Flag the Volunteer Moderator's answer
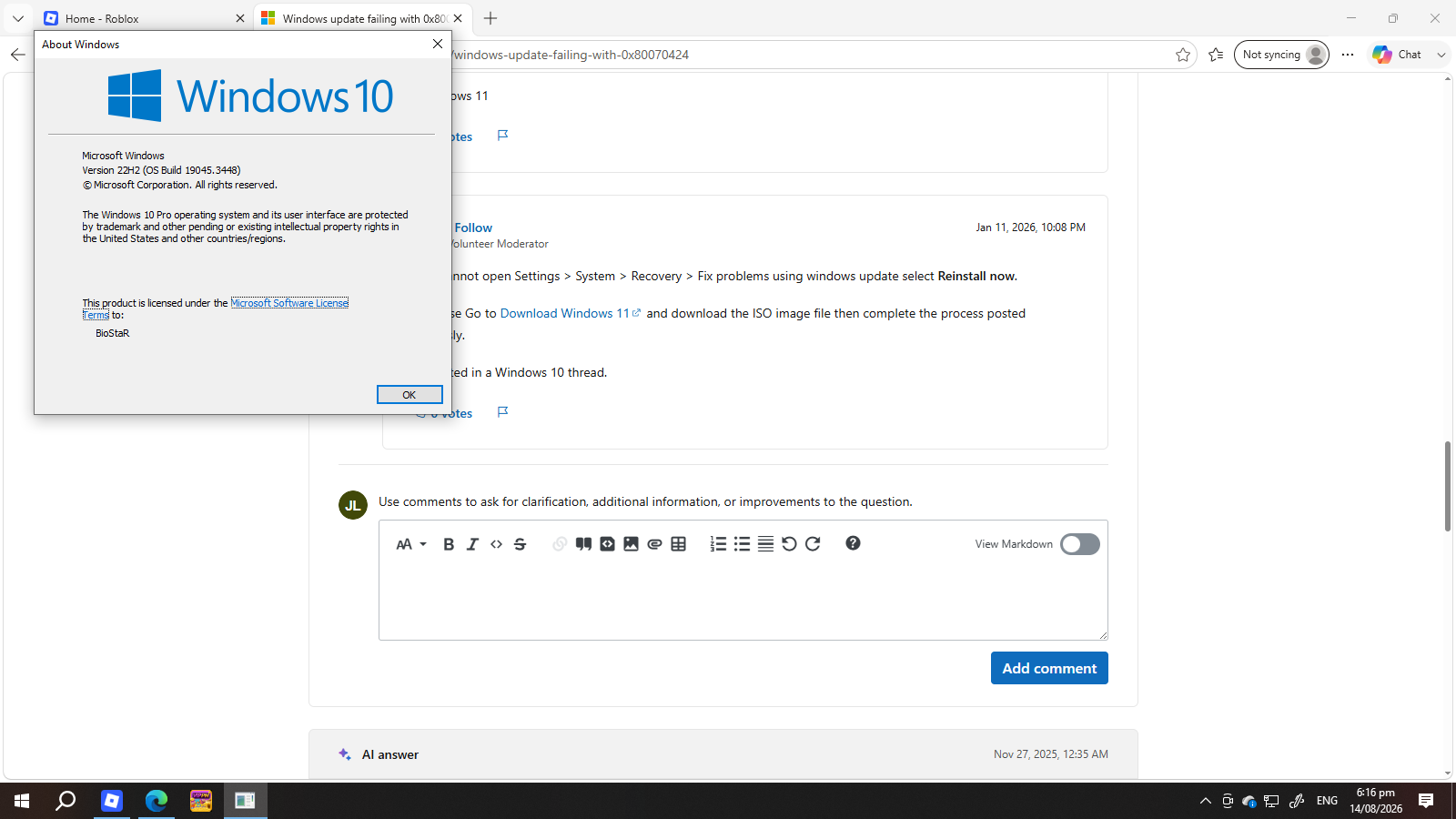1456x819 pixels. pos(502,412)
